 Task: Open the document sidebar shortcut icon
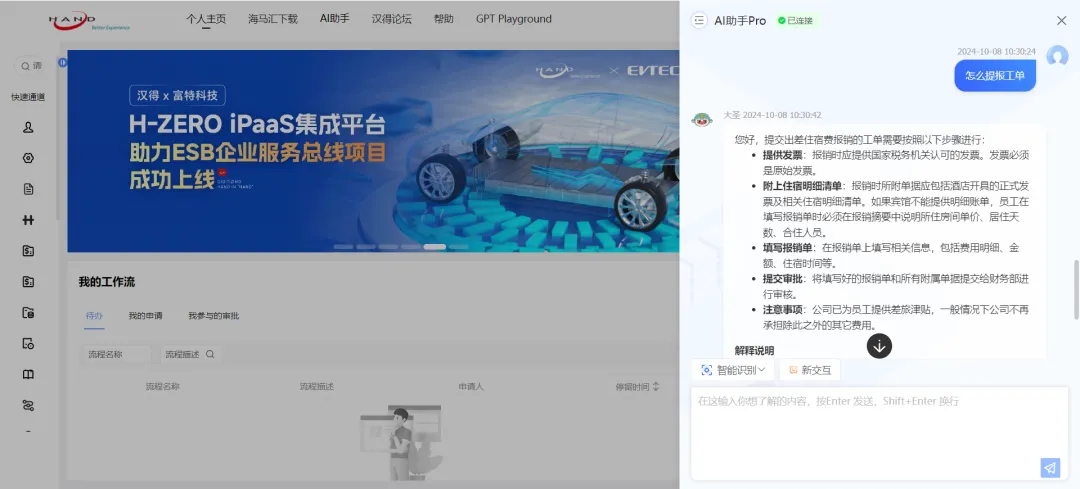(28, 189)
